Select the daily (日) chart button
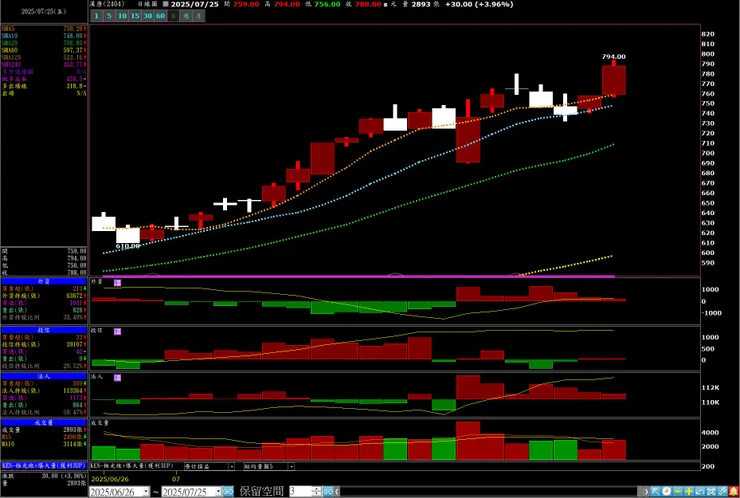The height and width of the screenshot is (498, 740). (173, 16)
